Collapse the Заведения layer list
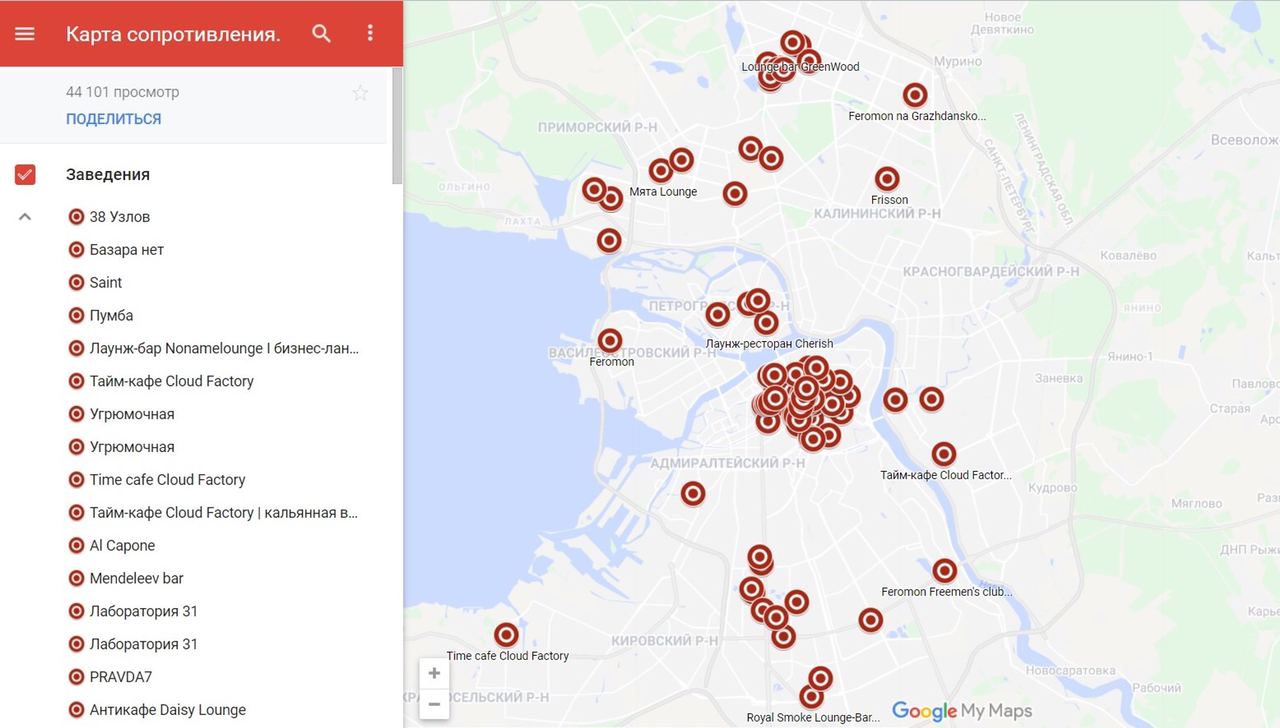1280x728 pixels. point(25,217)
